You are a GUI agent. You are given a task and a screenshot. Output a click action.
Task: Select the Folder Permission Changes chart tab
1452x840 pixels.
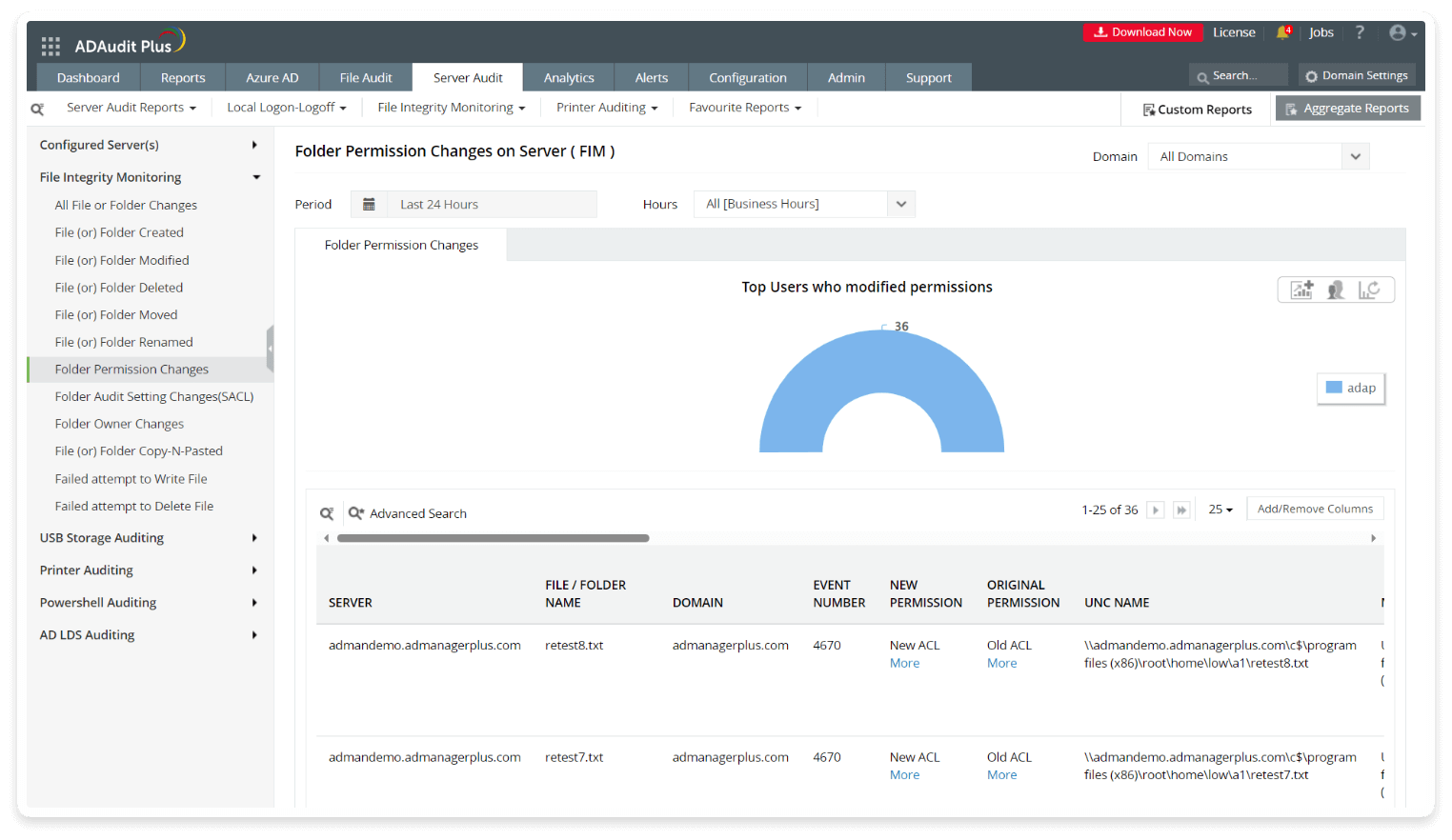401,246
